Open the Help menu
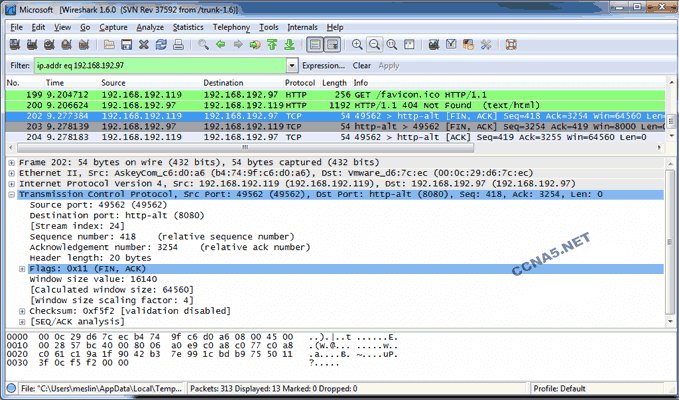The width and height of the screenshot is (679, 400). tap(335, 27)
